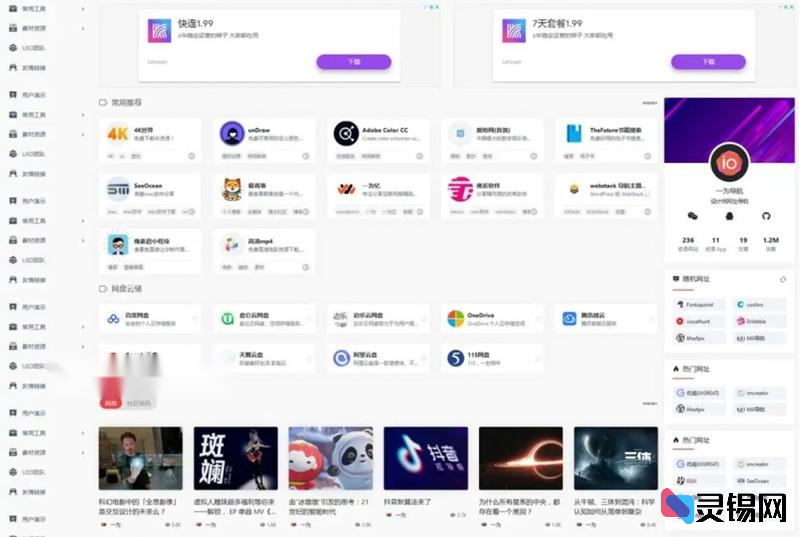Image resolution: width=800 pixels, height=537 pixels.
Task: Open the Adobe Color CC logo
Action: coord(346,134)
